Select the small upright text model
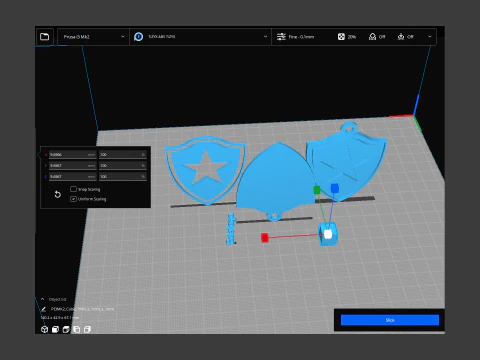This screenshot has width=480, height=360. [231, 229]
